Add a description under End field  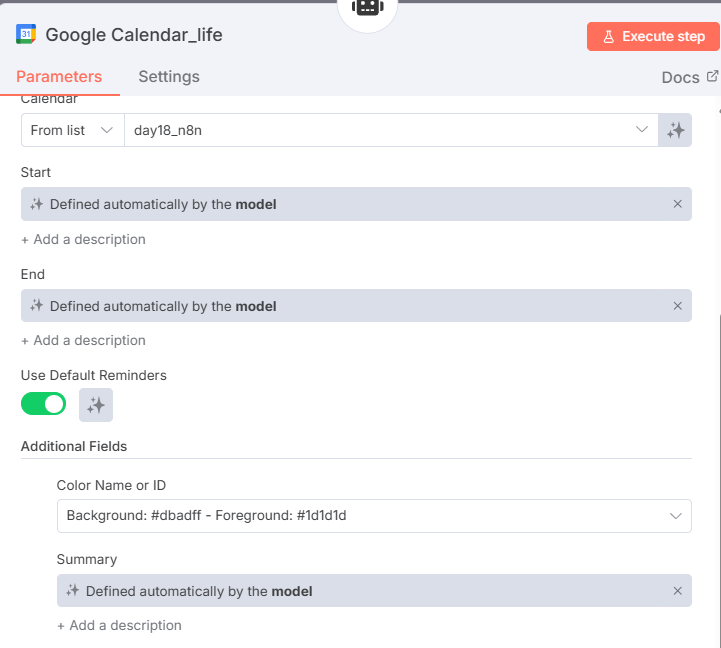[x=83, y=341]
